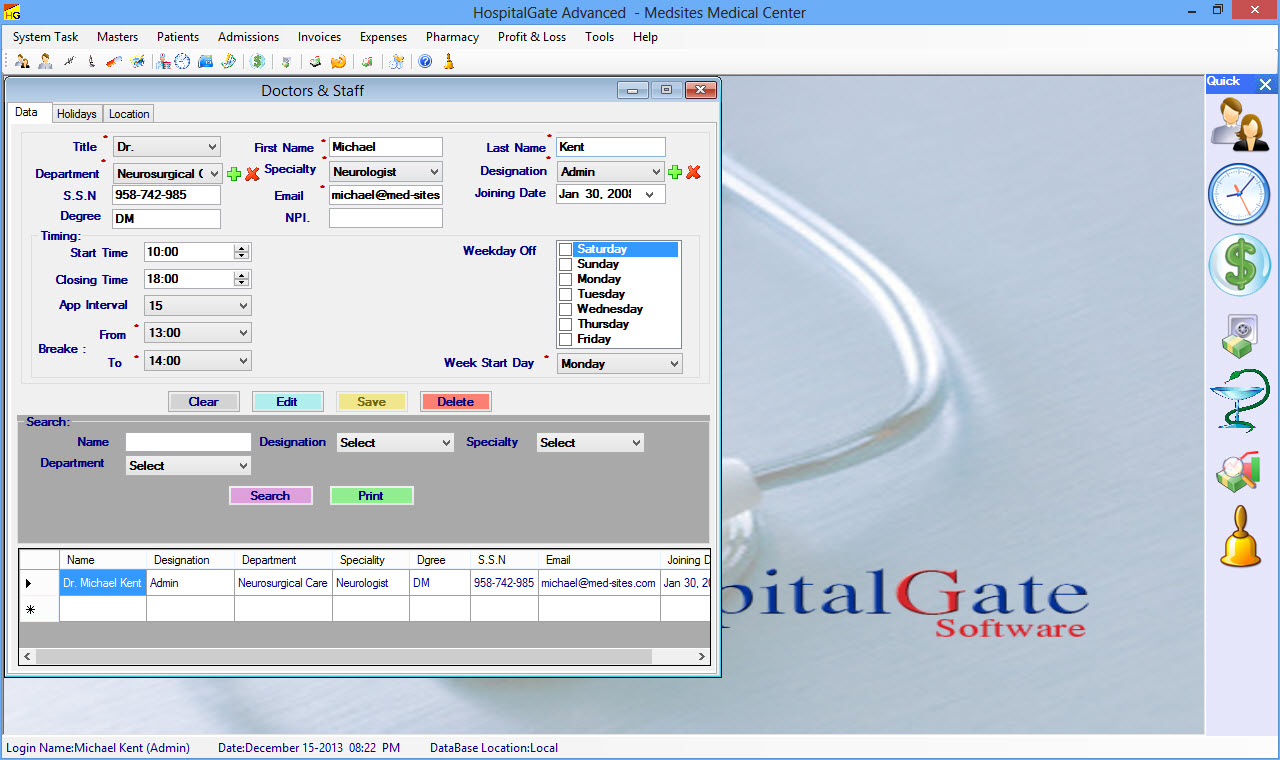Expand the Week Start Day dropdown
Viewport: 1280px width, 760px height.
673,364
